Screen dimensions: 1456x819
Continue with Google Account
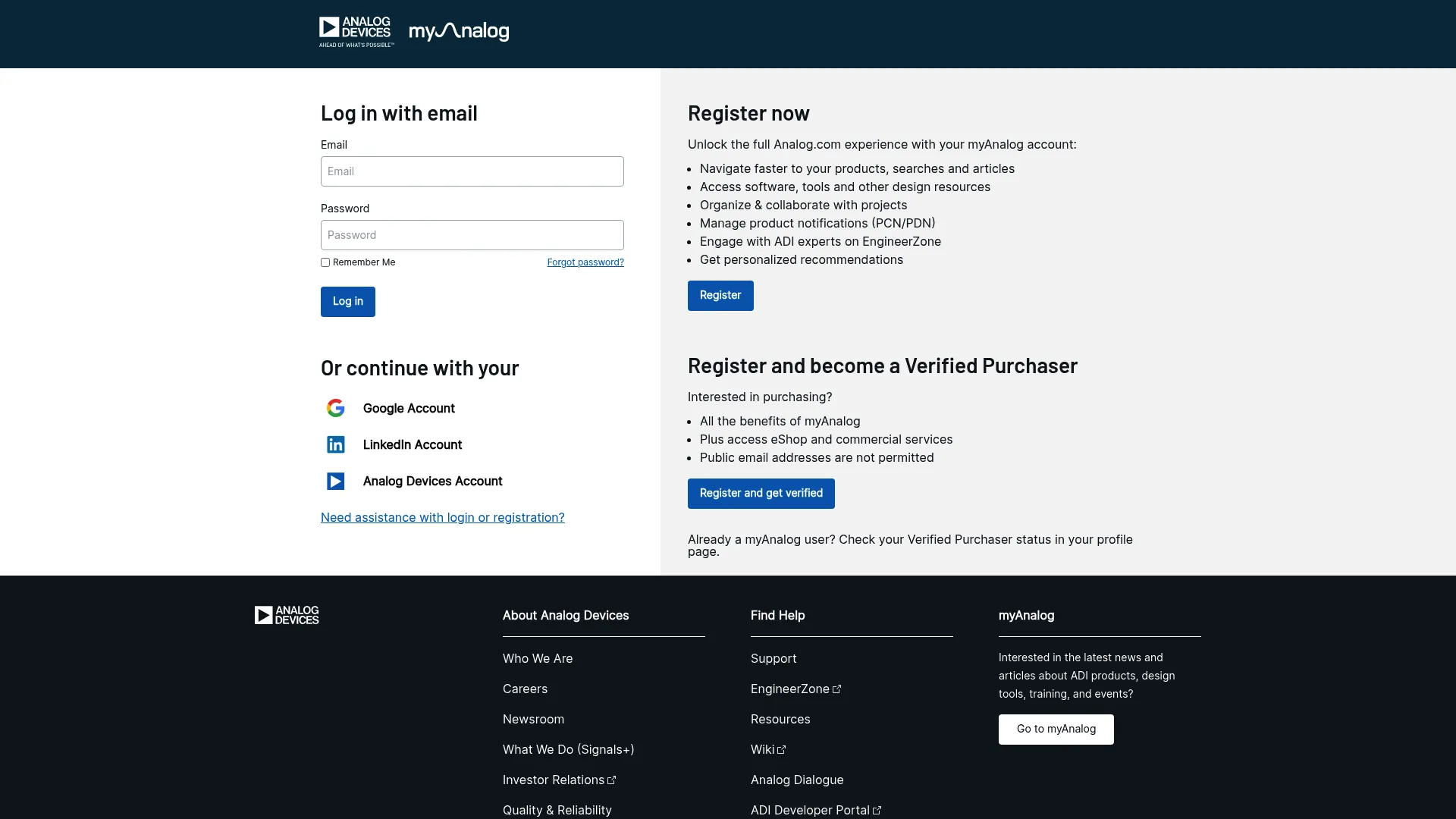409,408
